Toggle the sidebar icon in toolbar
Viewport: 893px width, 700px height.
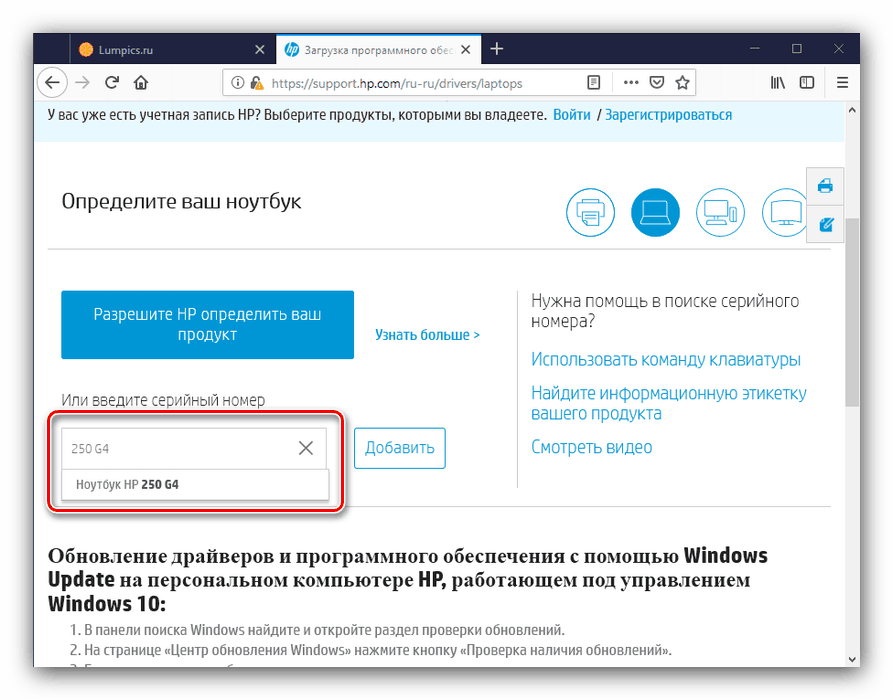click(x=807, y=83)
